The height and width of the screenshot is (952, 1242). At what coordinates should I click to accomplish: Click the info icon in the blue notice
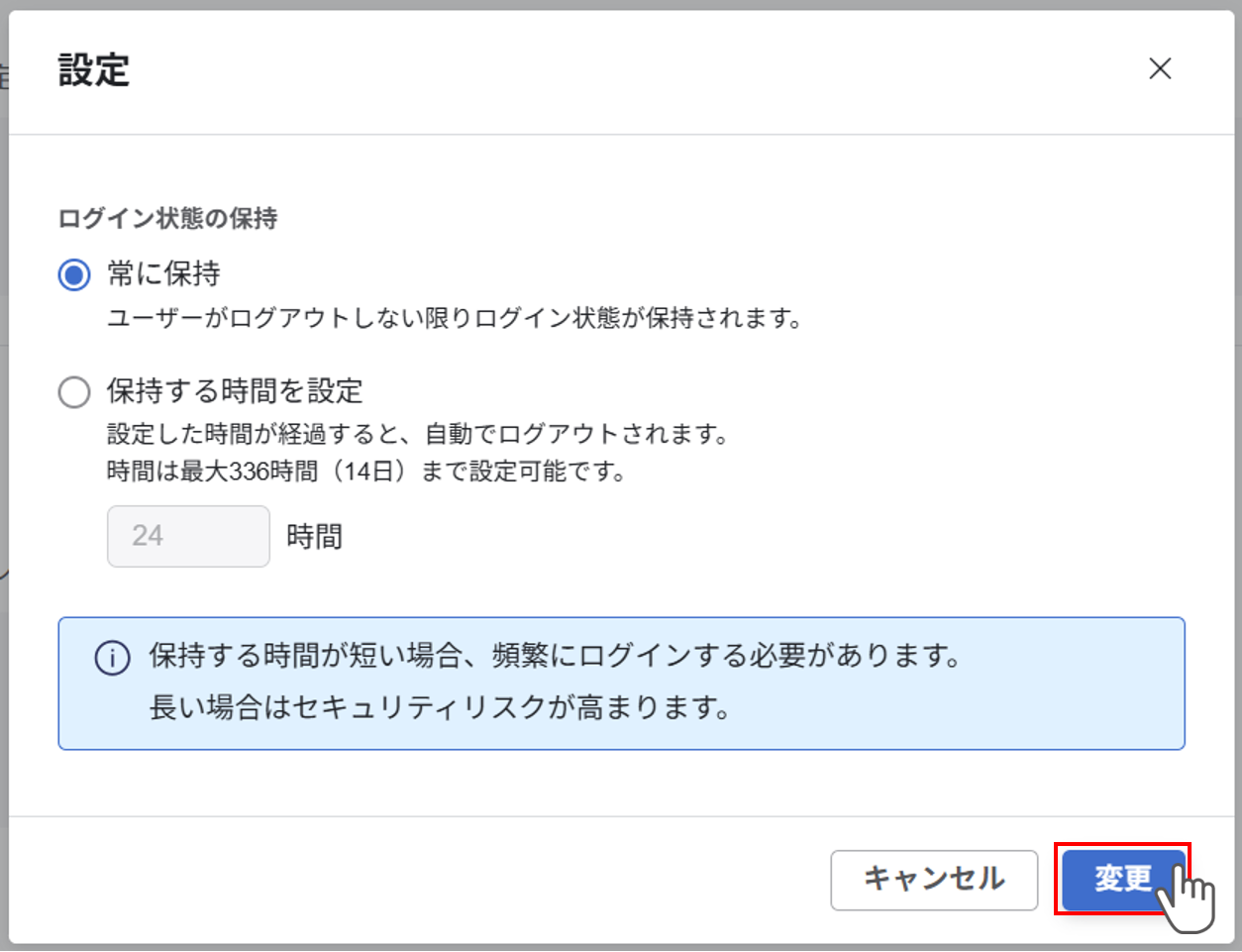point(112,658)
